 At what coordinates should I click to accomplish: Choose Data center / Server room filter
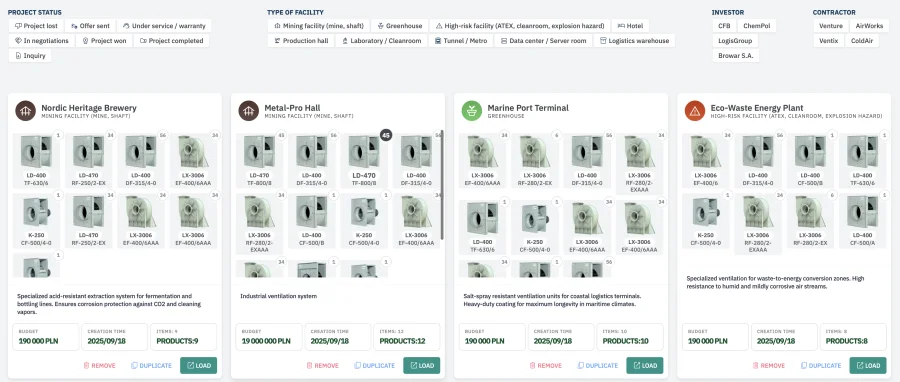[544, 41]
